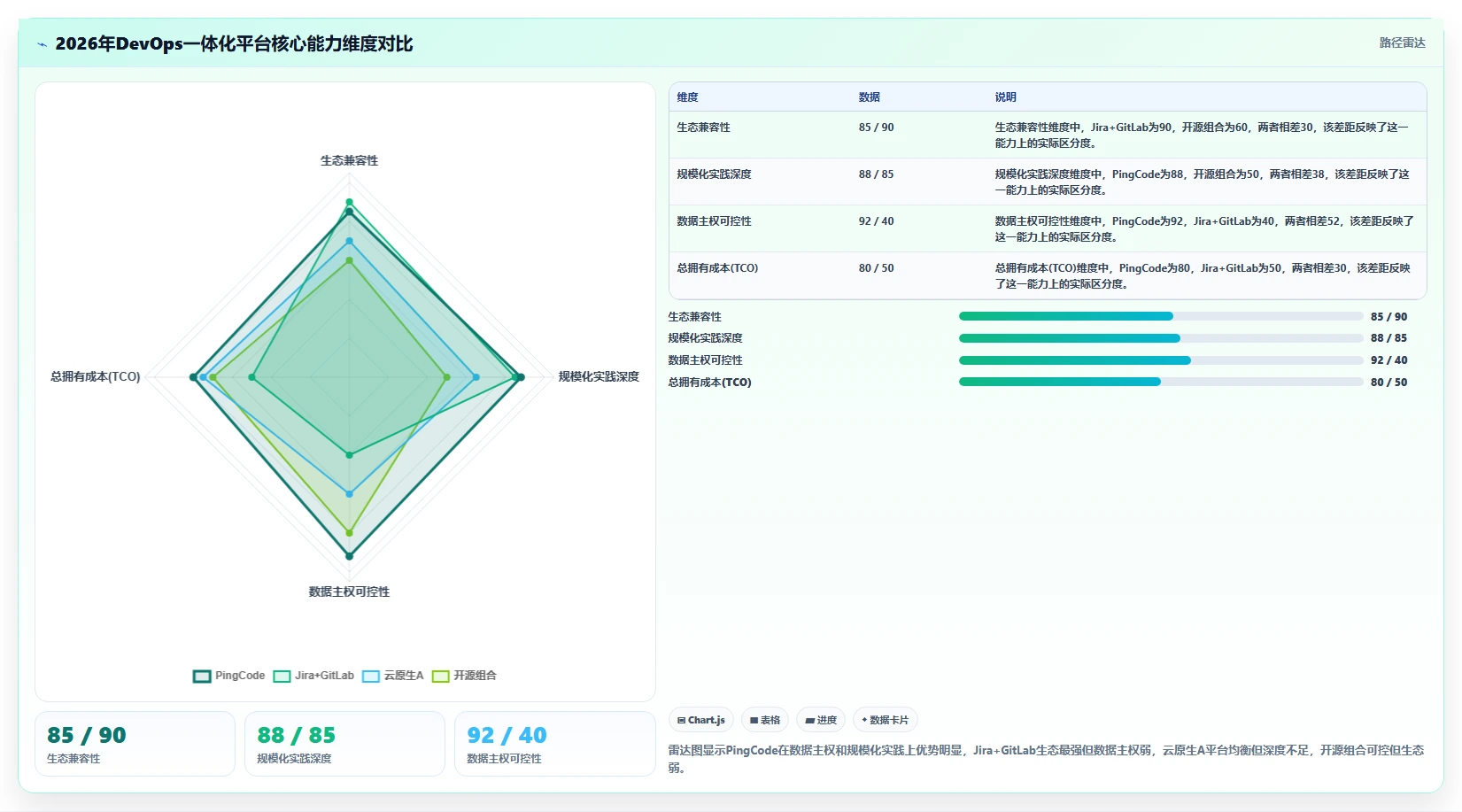1462x812 pixels.
Task: Click the 维度 column header
Action: point(688,97)
